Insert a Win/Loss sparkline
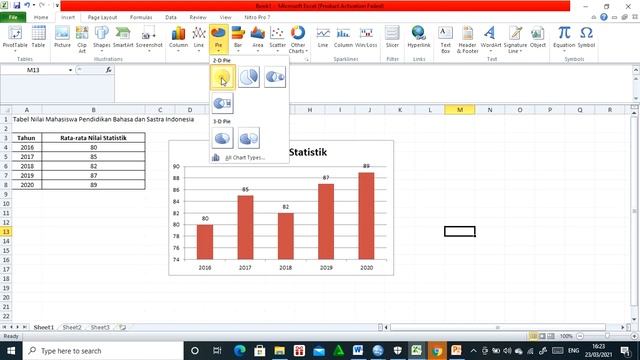Image resolution: width=640 pixels, height=360 pixels. [x=366, y=37]
